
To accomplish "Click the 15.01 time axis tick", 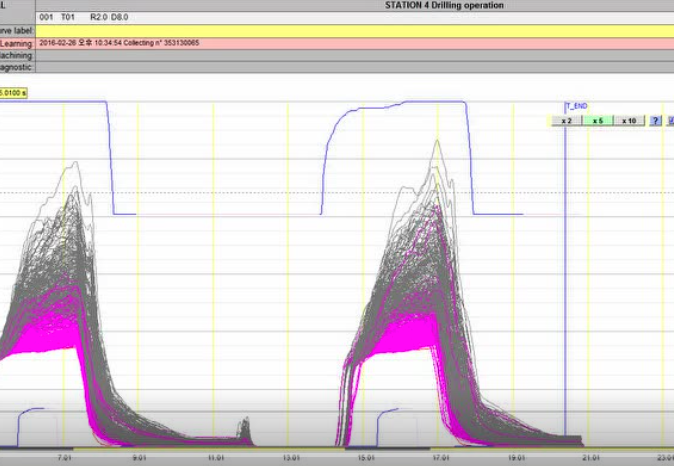I will (364, 457).
